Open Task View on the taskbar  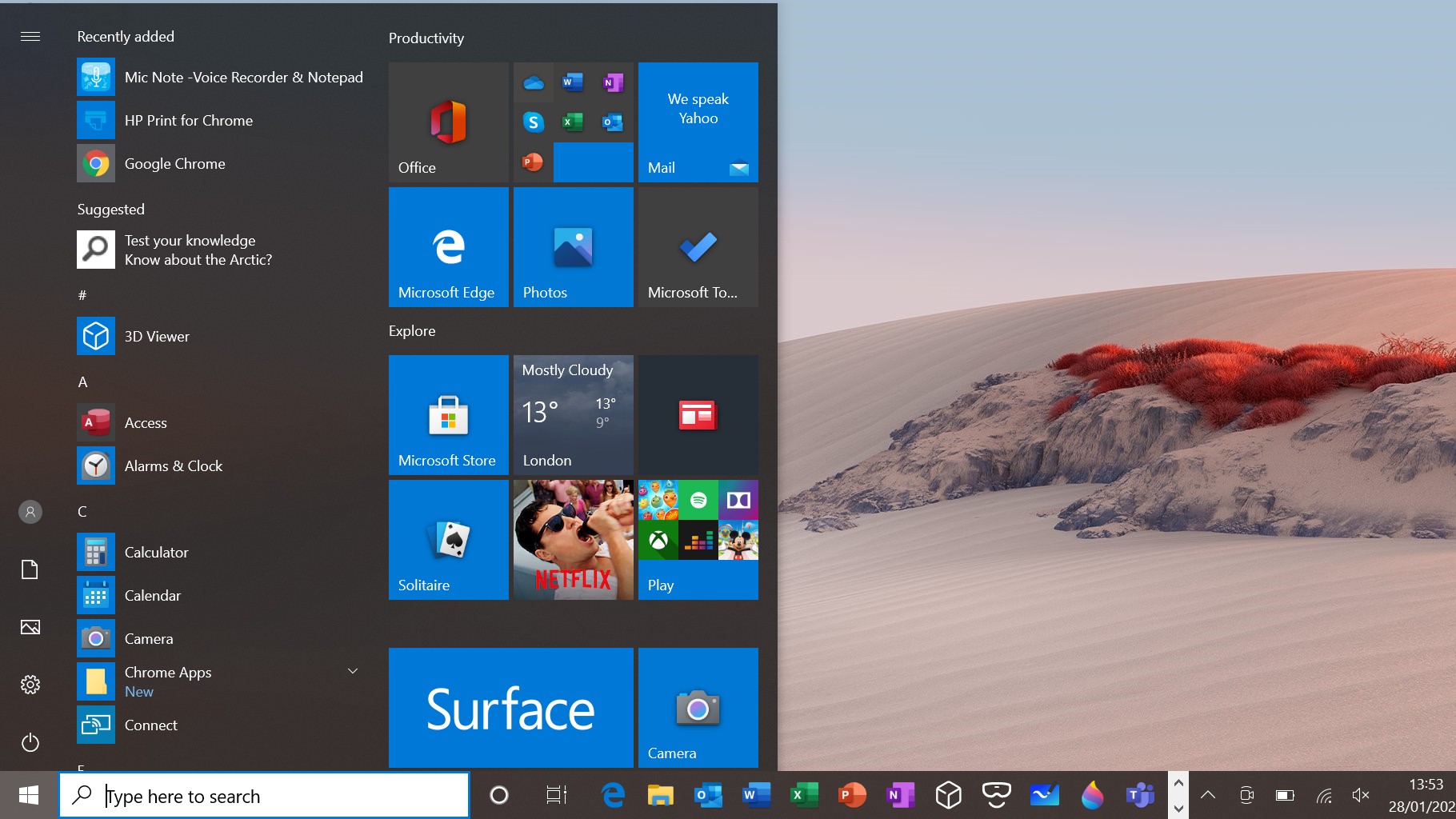click(x=556, y=795)
